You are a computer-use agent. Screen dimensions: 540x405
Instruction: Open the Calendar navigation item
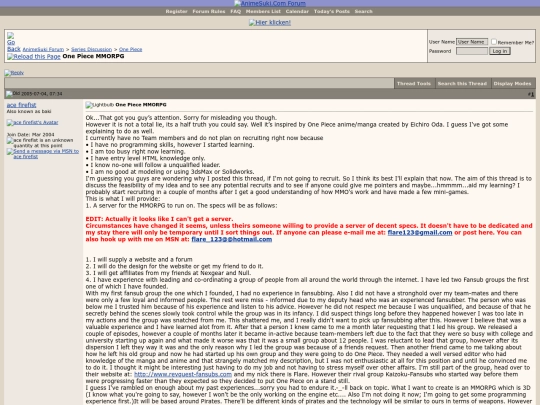pyautogui.click(x=297, y=11)
